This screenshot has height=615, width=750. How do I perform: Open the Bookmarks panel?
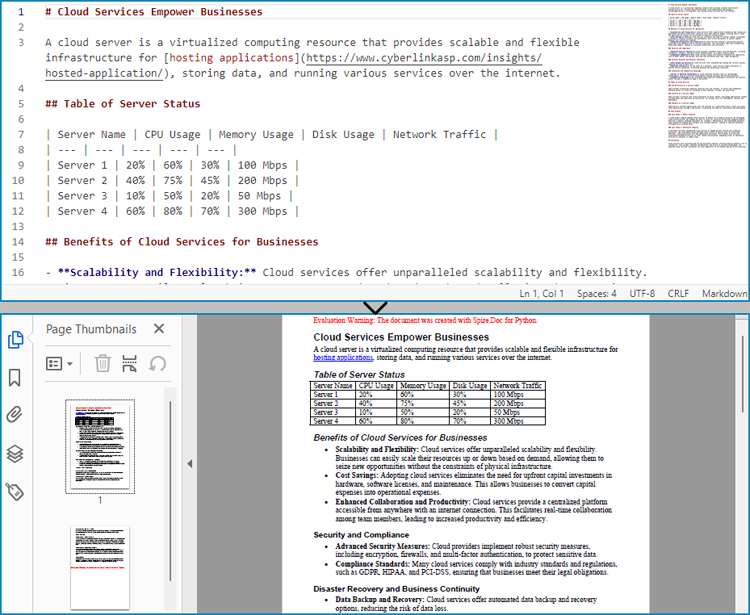(x=15, y=377)
